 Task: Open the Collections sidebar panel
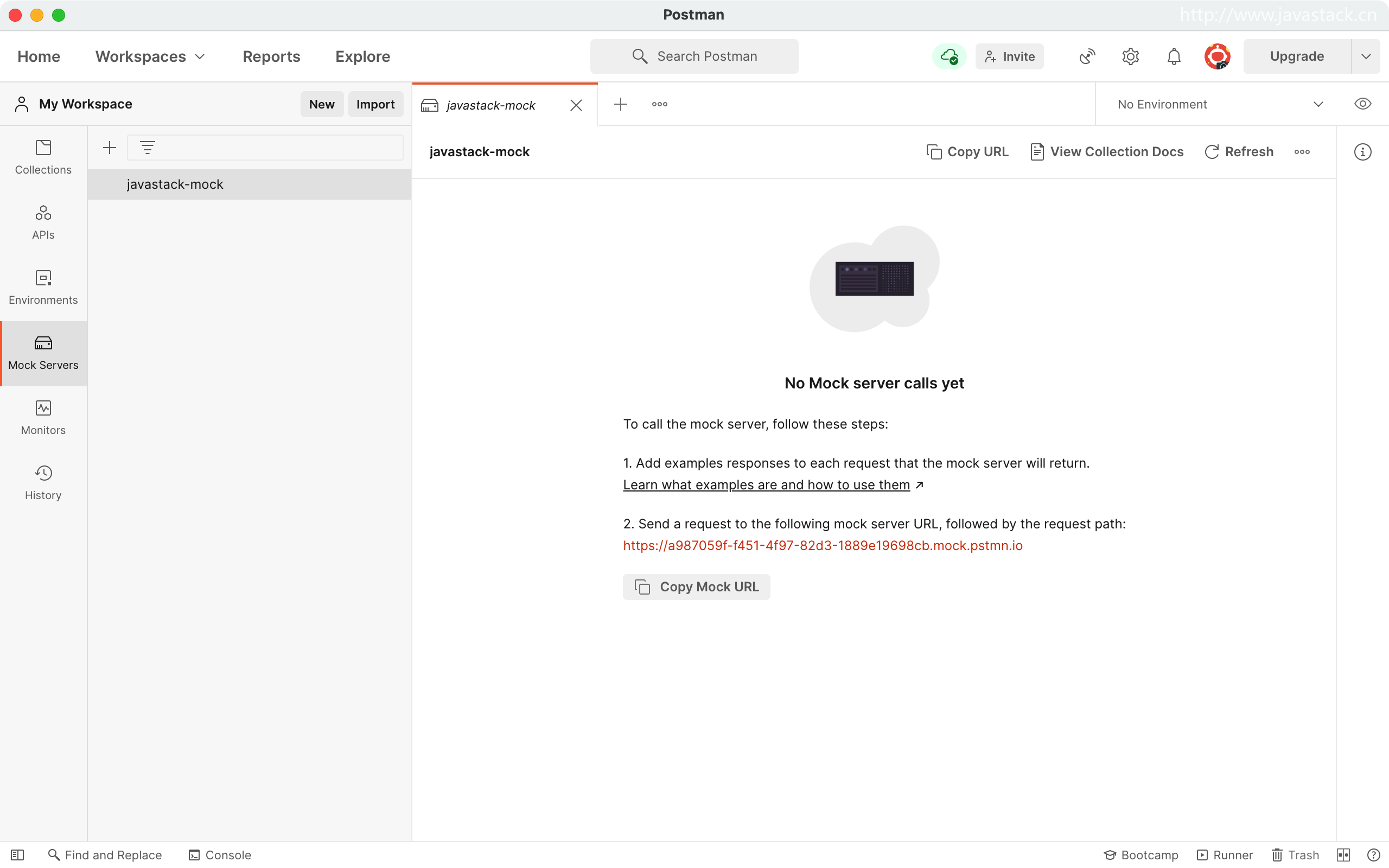click(x=43, y=157)
